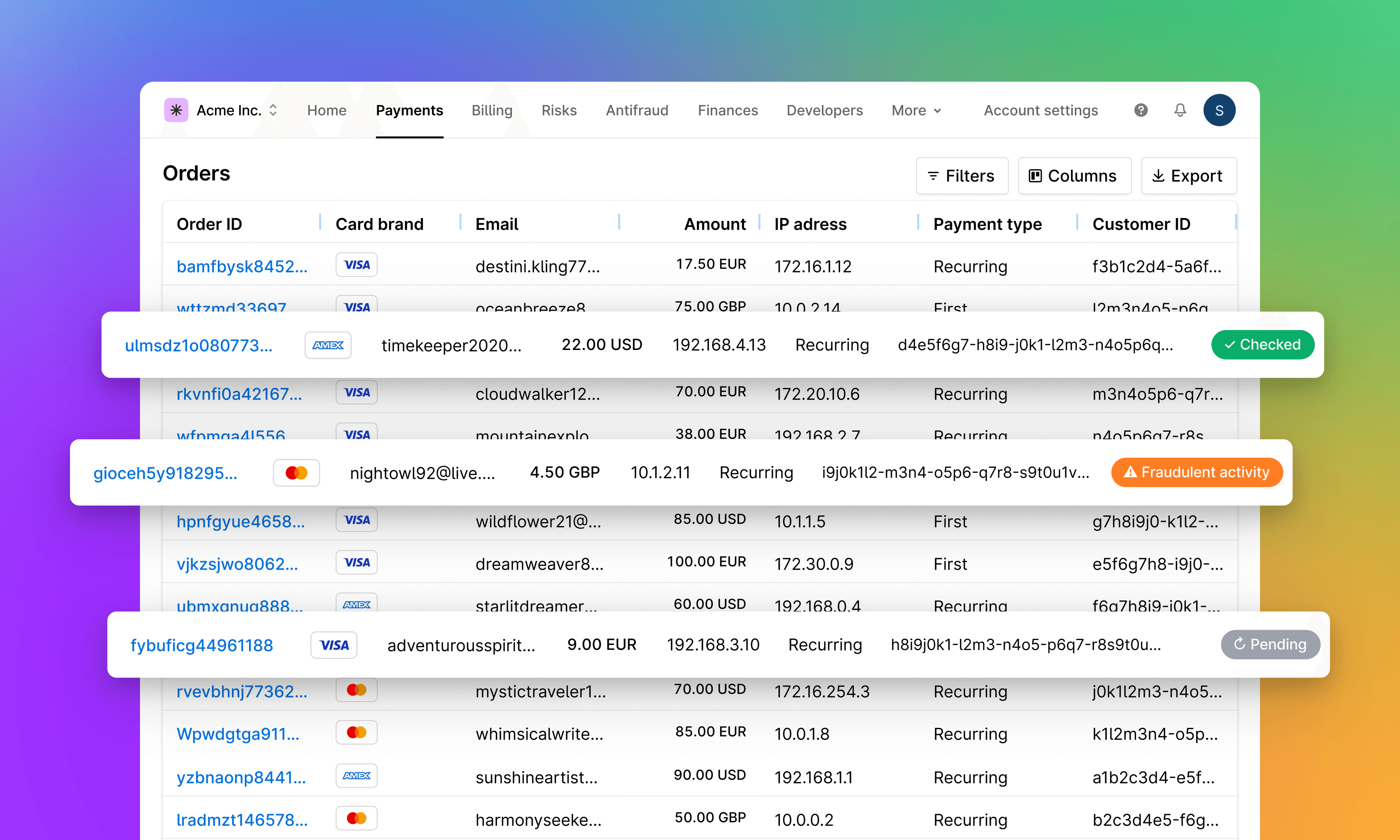Export the orders table
The image size is (1400, 840).
(x=1188, y=175)
